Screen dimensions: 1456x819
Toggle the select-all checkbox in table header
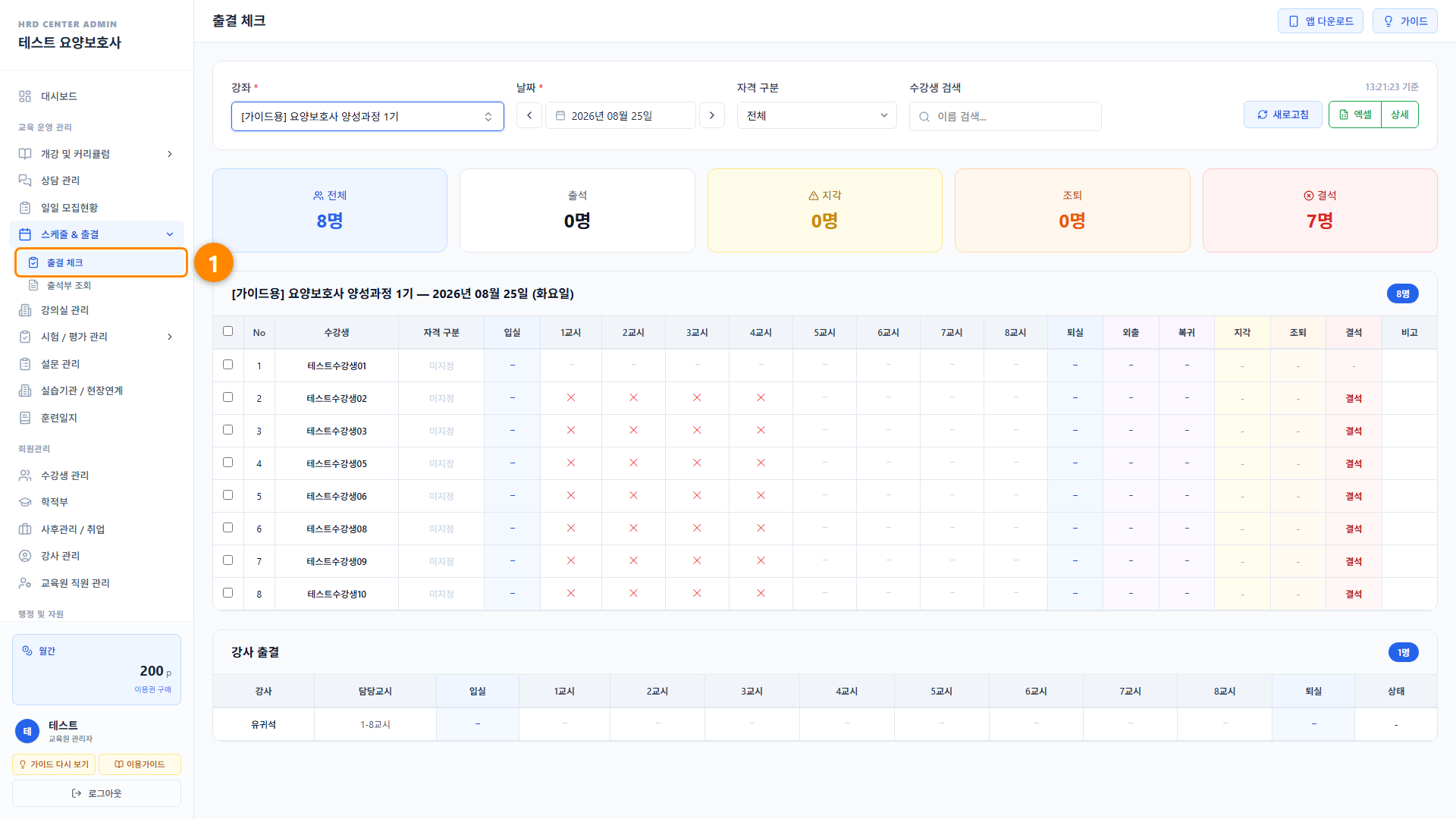click(x=227, y=331)
